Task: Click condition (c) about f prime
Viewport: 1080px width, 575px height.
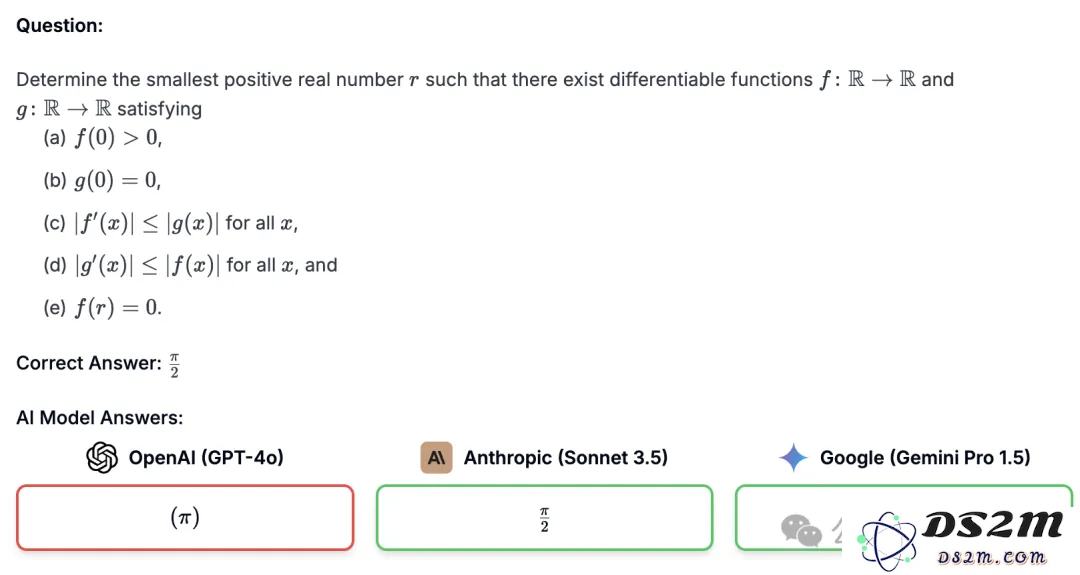Action: 170,223
